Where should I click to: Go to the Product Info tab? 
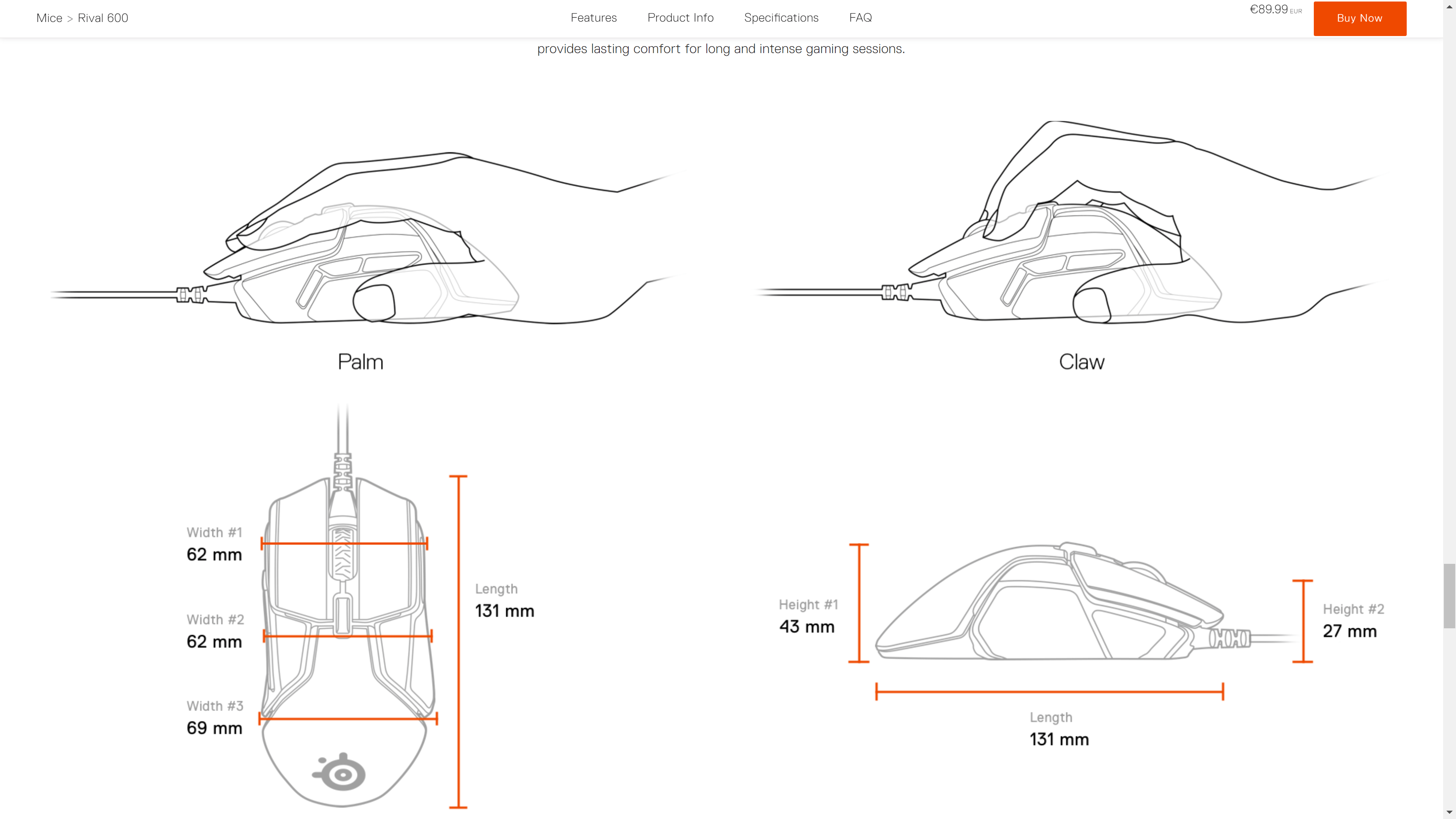tap(680, 17)
